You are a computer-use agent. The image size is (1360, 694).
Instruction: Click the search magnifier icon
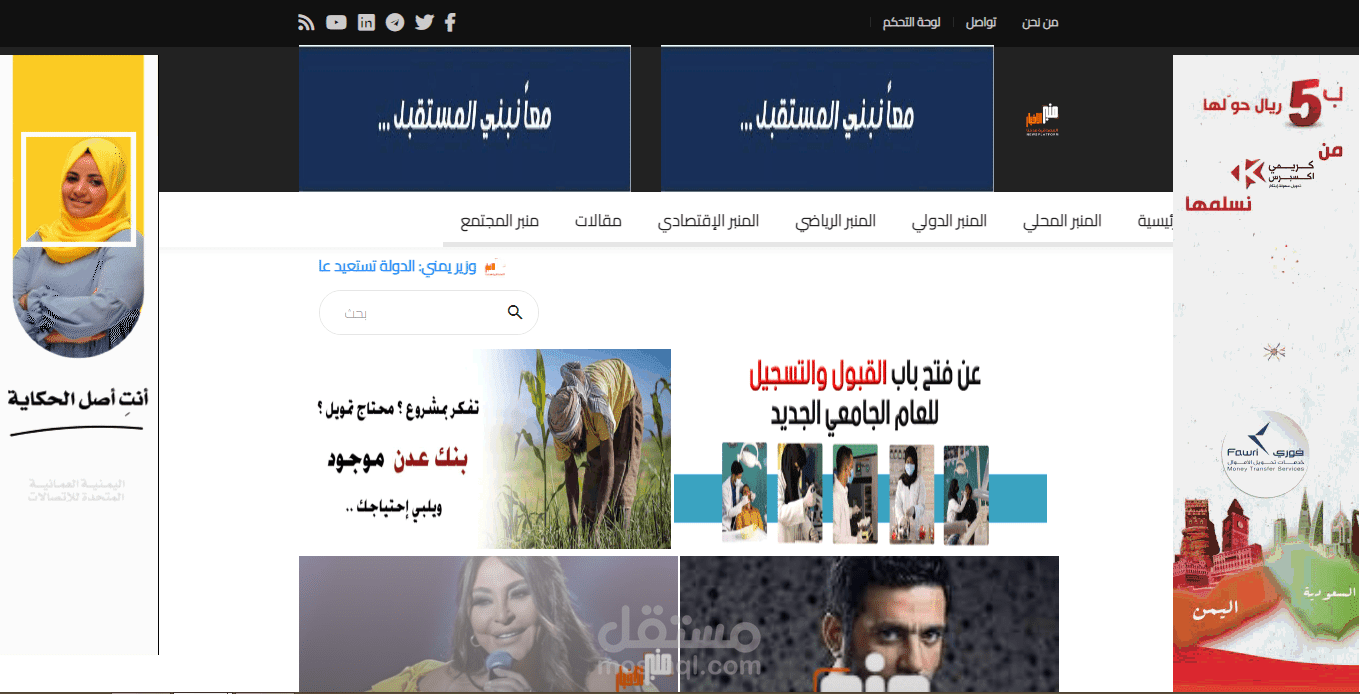point(515,312)
